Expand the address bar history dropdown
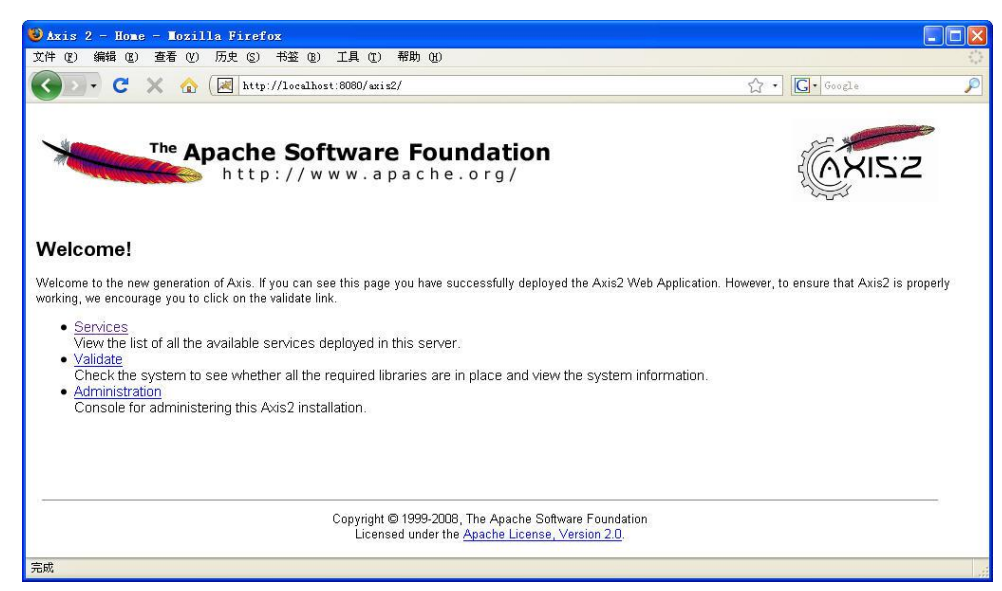Screen dimensions: 1002x591 point(776,86)
